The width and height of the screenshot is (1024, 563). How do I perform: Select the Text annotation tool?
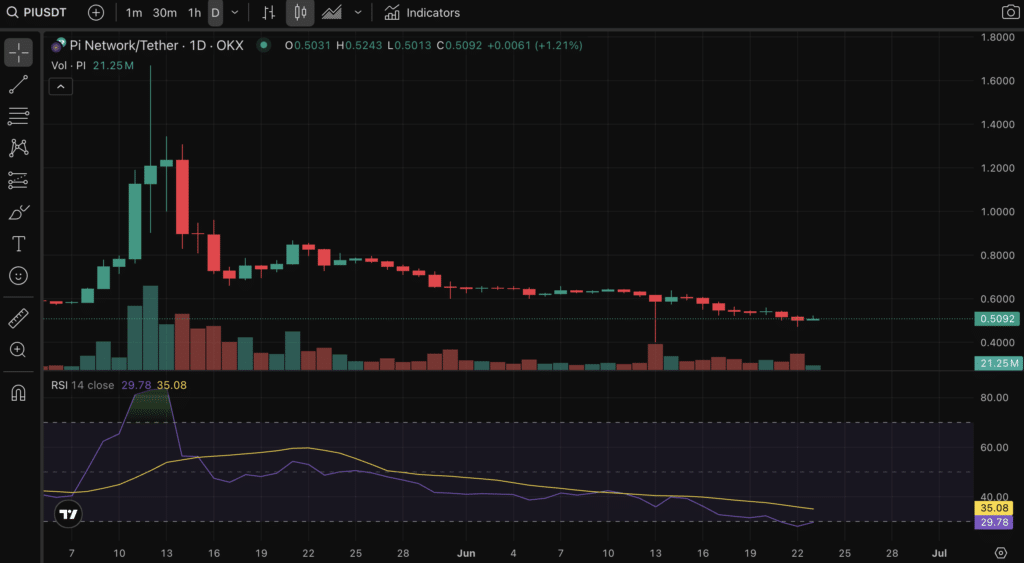[18, 244]
